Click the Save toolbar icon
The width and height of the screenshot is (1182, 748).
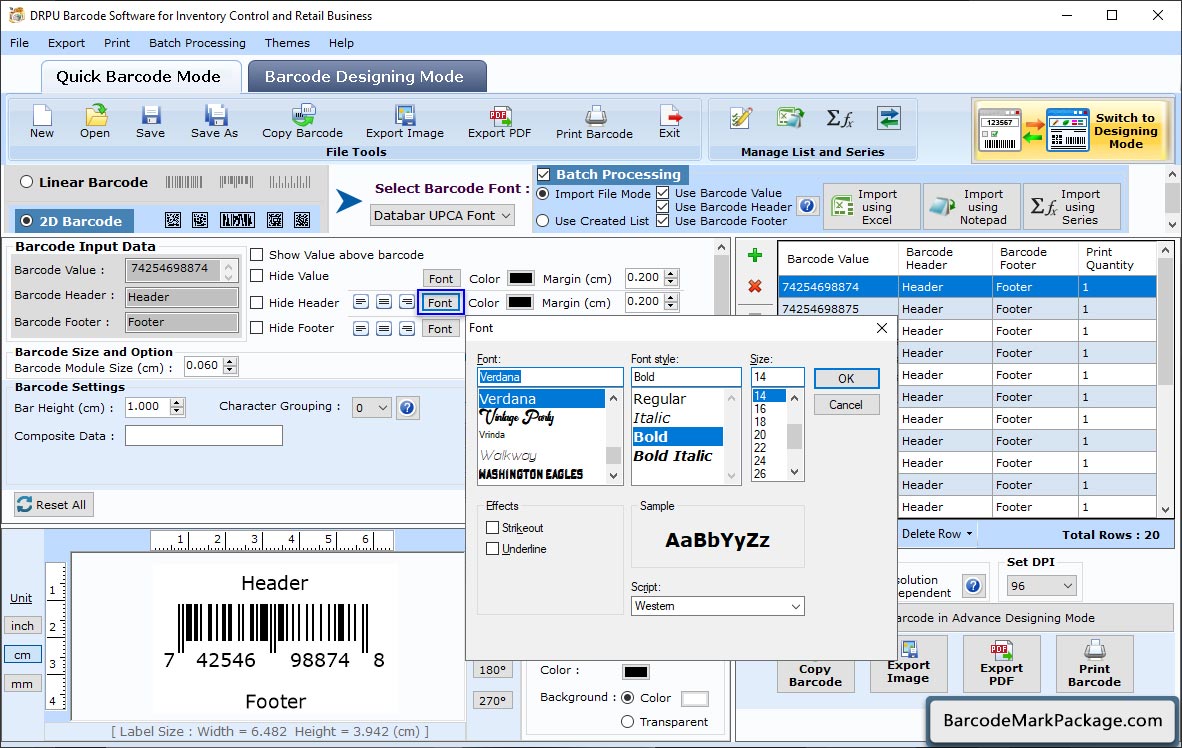pyautogui.click(x=150, y=122)
